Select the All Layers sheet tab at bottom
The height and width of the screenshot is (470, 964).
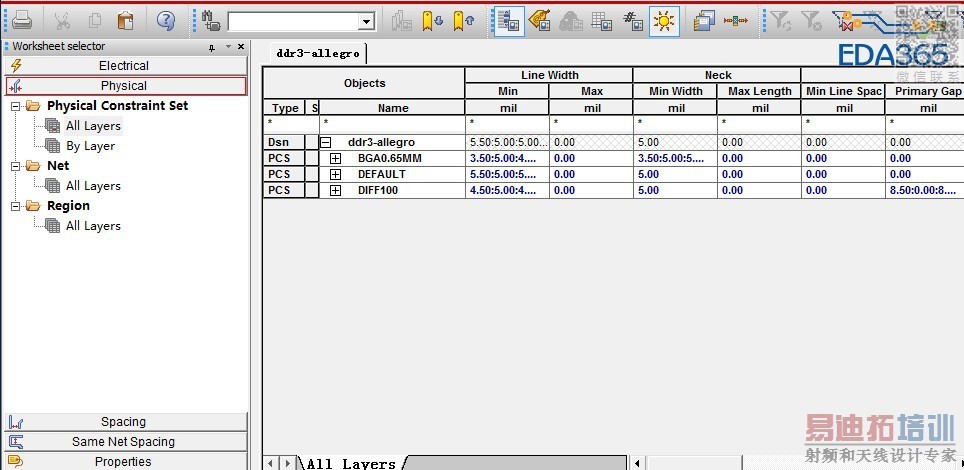(351, 463)
